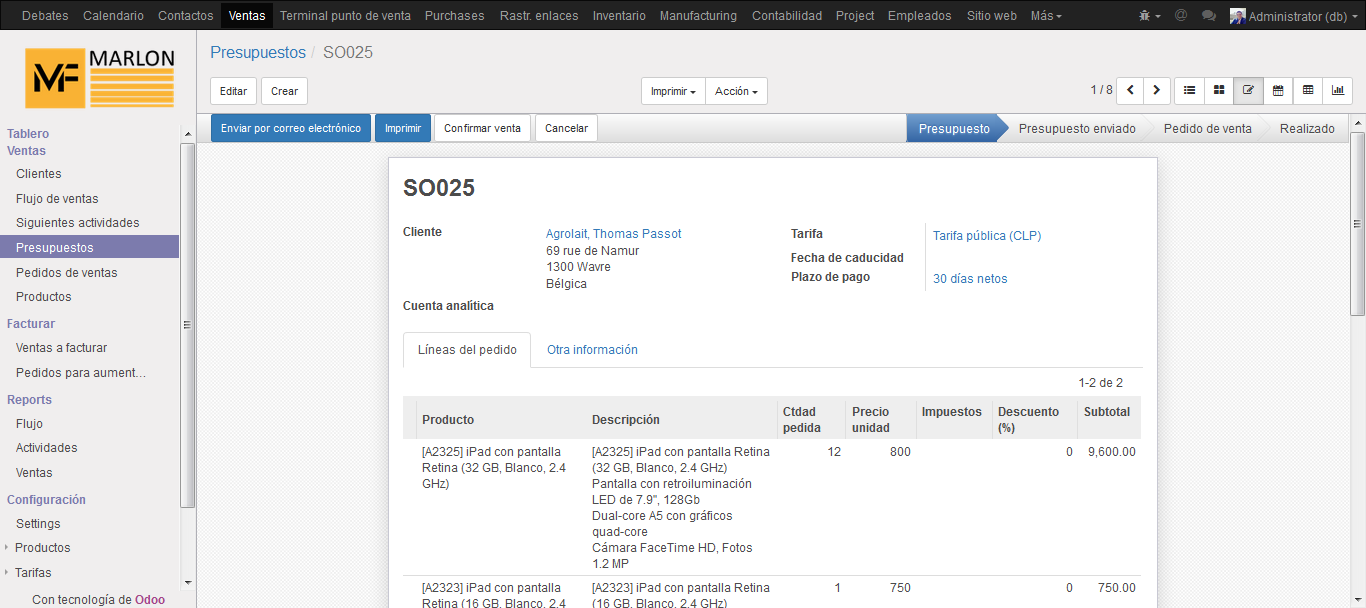Open Flujo de ventas sidebar item
This screenshot has height=608, width=1366.
[x=57, y=199]
